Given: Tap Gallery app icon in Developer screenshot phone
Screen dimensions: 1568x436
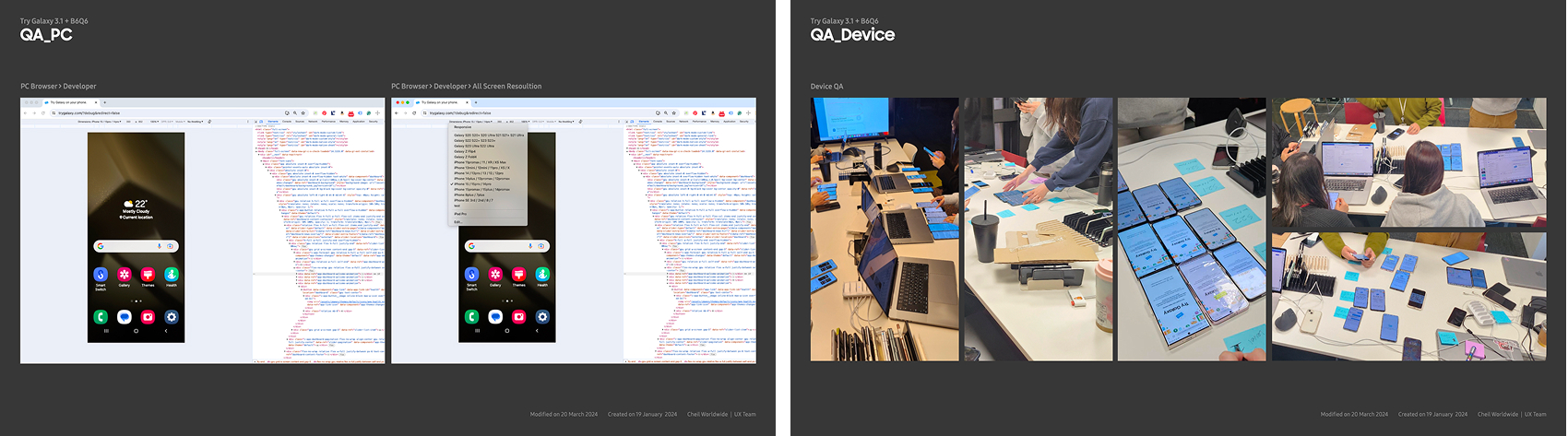Looking at the screenshot, I should pos(125,275).
